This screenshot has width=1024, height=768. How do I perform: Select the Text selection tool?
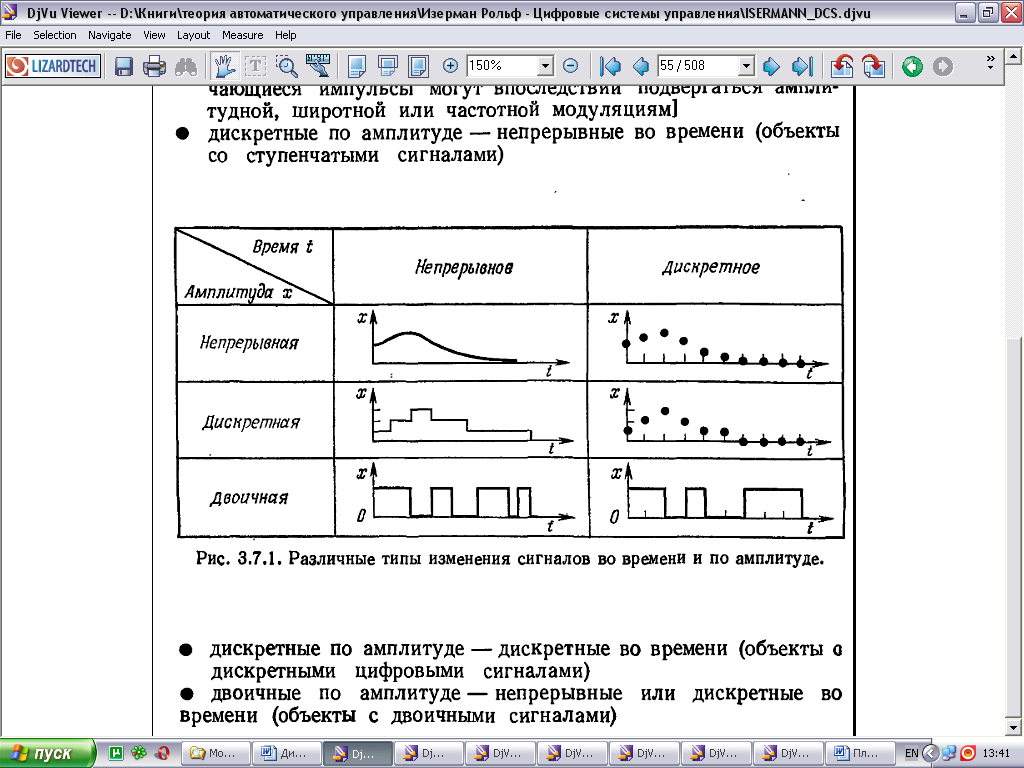click(x=255, y=66)
